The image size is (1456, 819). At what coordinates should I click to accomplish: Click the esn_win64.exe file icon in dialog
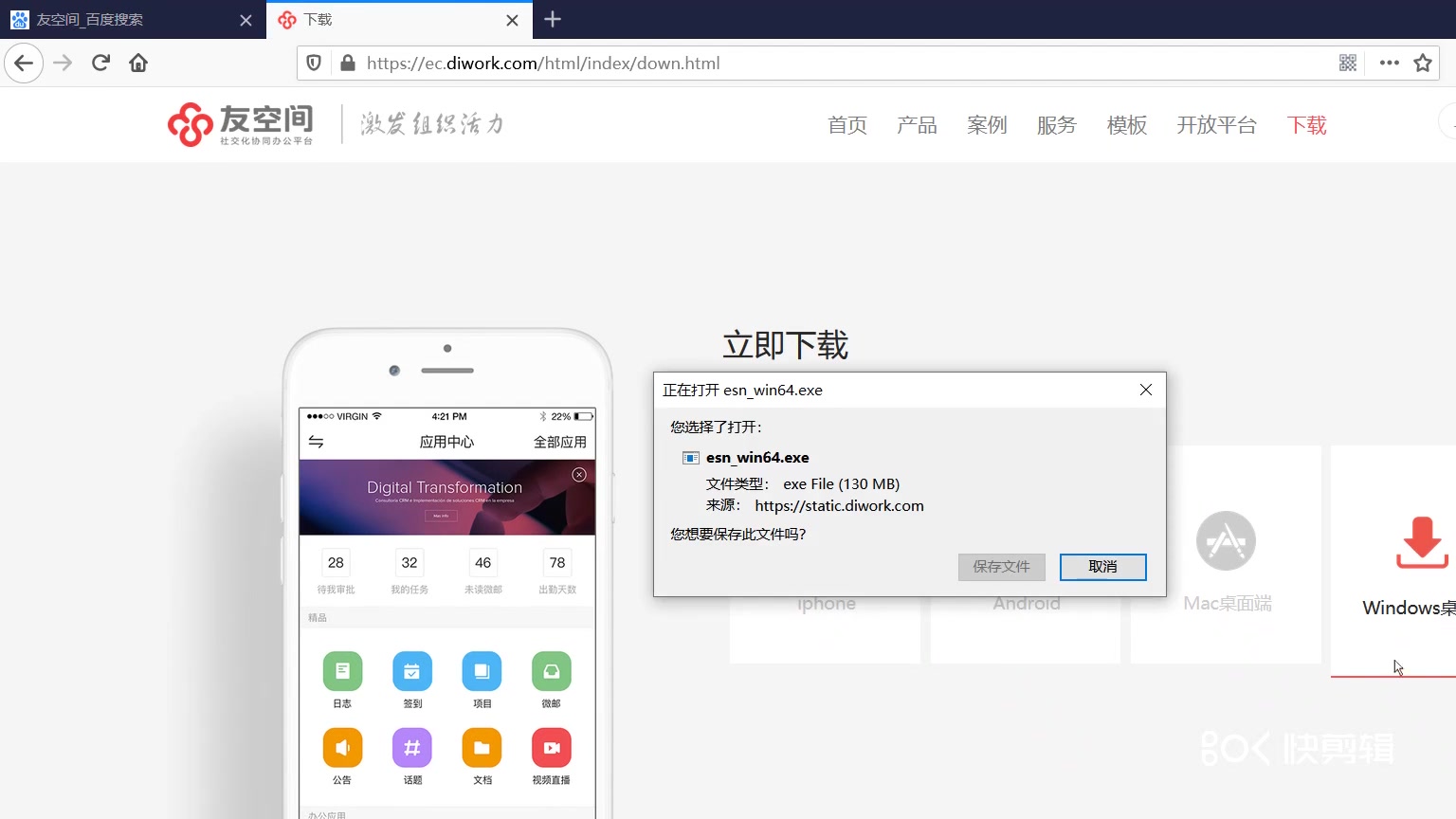click(x=691, y=458)
